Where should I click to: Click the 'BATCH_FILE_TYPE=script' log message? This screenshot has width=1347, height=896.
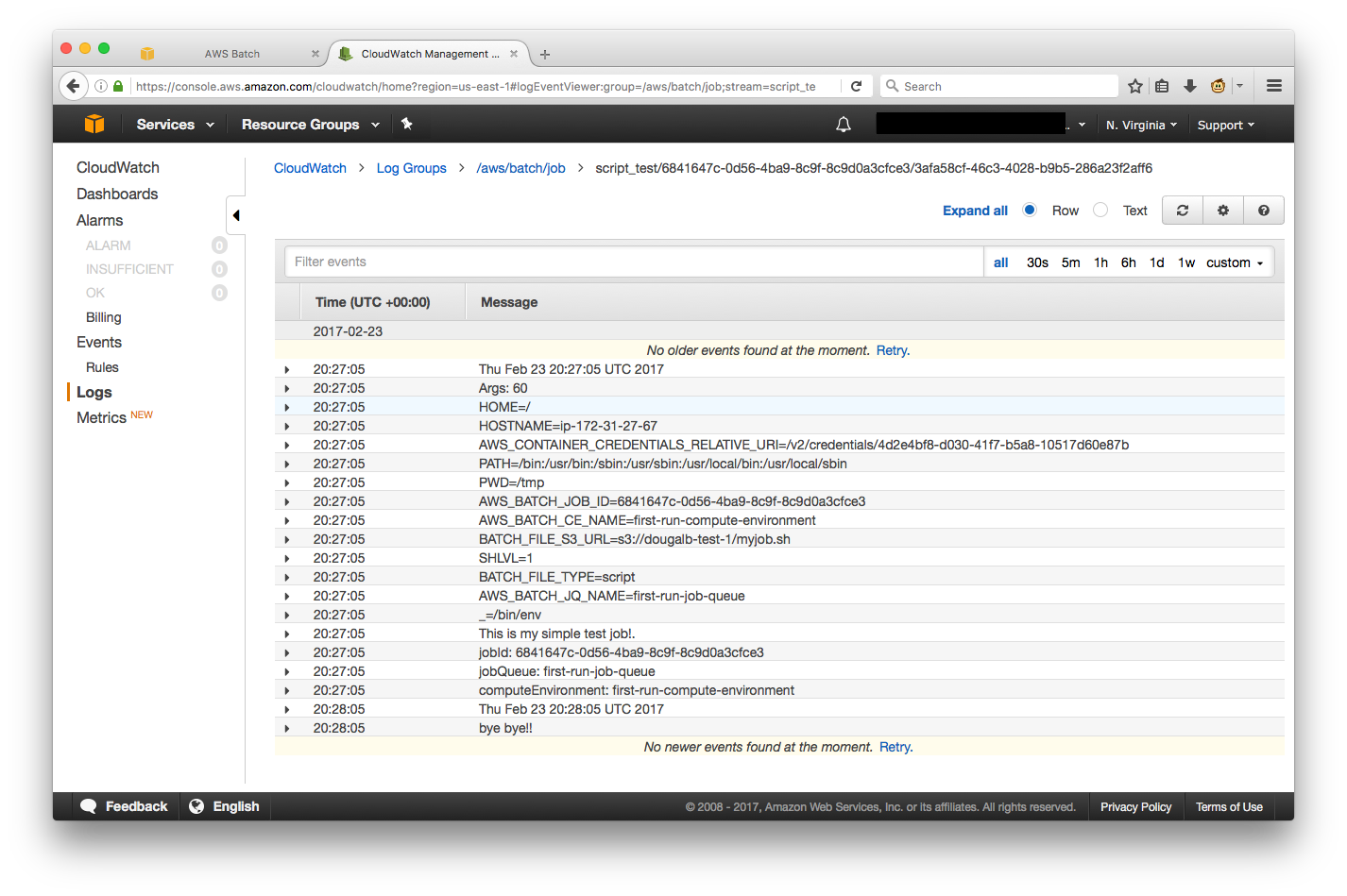point(556,577)
